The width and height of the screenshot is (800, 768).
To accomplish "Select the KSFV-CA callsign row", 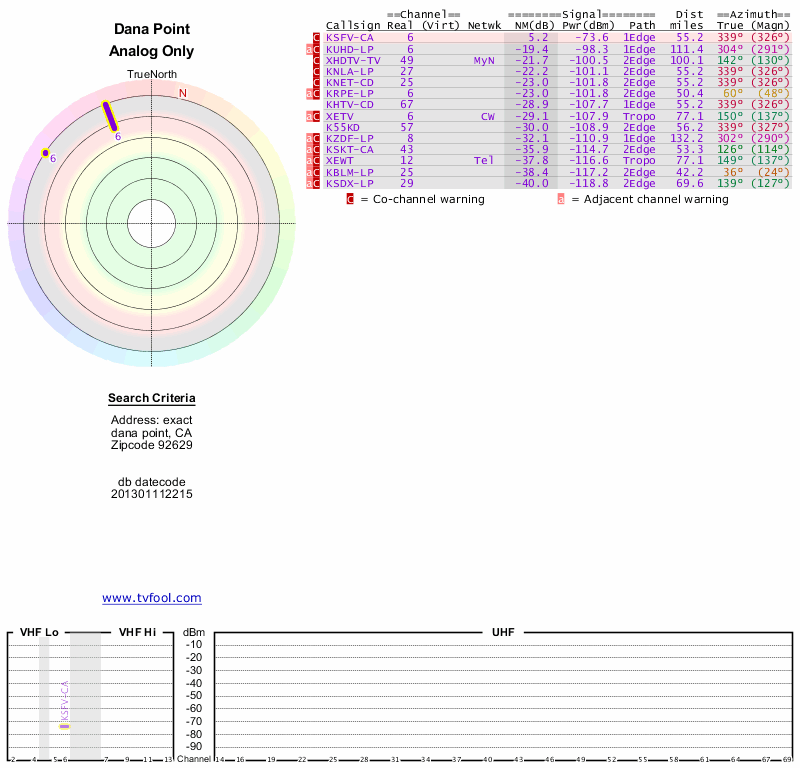I will (x=349, y=37).
